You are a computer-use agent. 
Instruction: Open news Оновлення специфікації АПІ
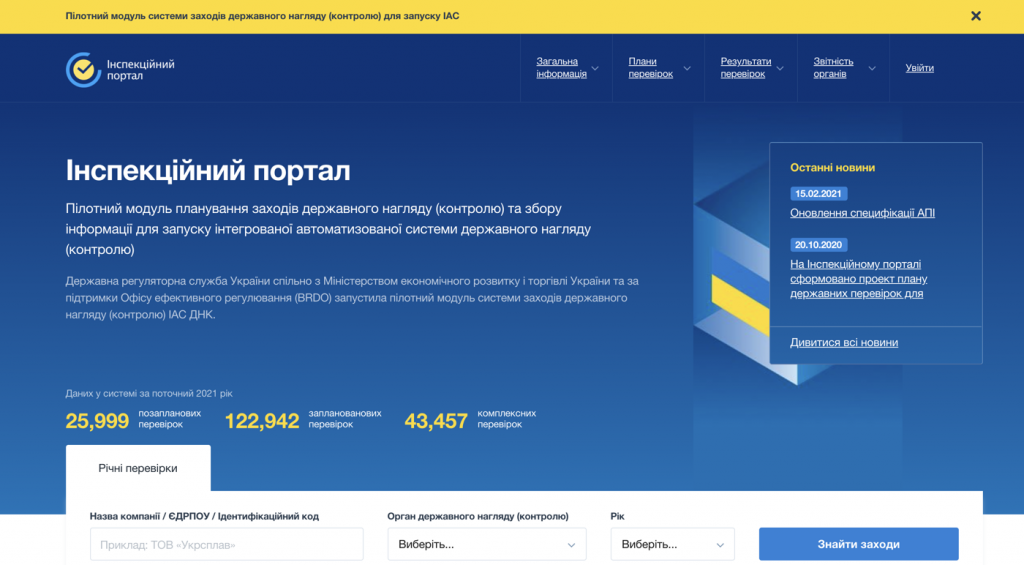(x=862, y=213)
